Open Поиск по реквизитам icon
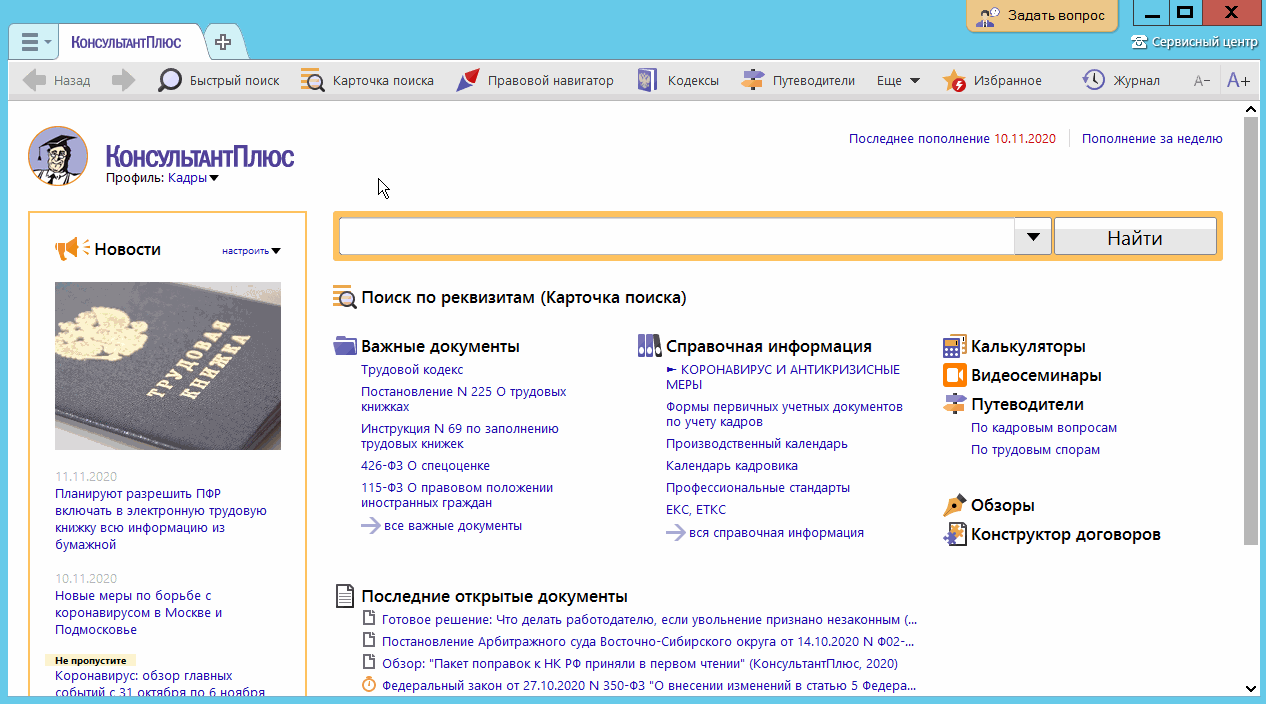This screenshot has width=1266, height=704. click(344, 297)
